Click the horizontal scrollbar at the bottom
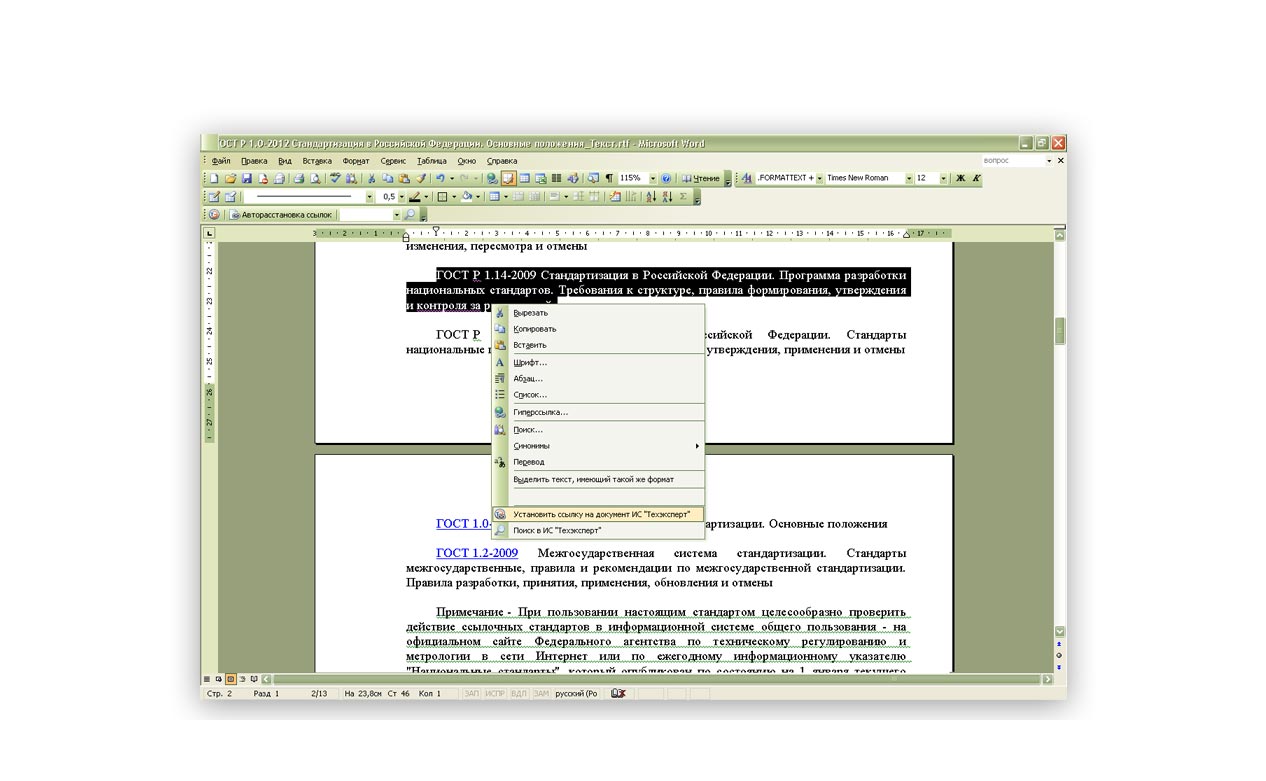Screen dimensions: 1266x781 coord(656,680)
